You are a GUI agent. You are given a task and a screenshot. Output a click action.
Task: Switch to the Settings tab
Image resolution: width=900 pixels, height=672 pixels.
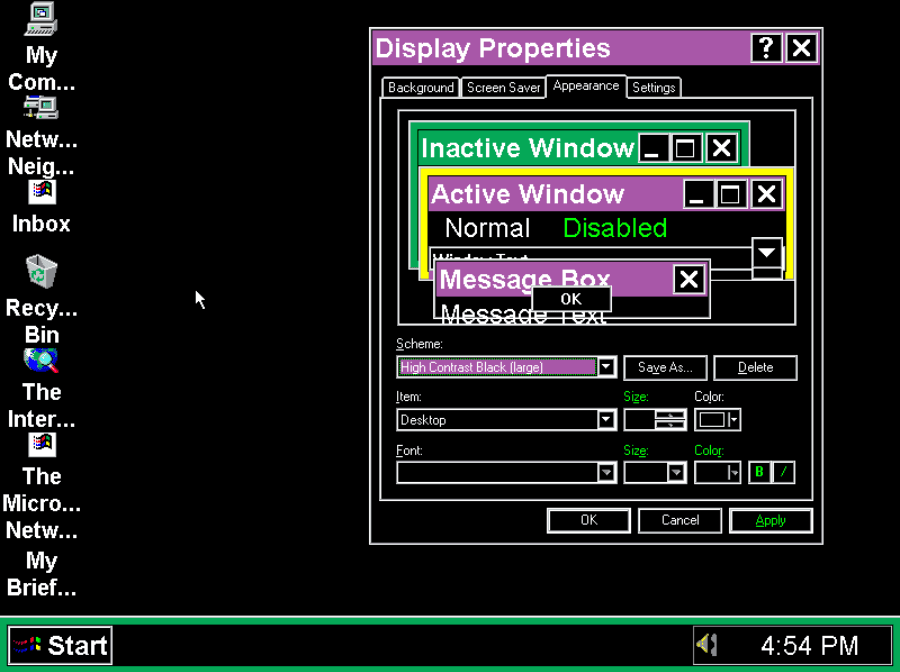click(x=653, y=87)
